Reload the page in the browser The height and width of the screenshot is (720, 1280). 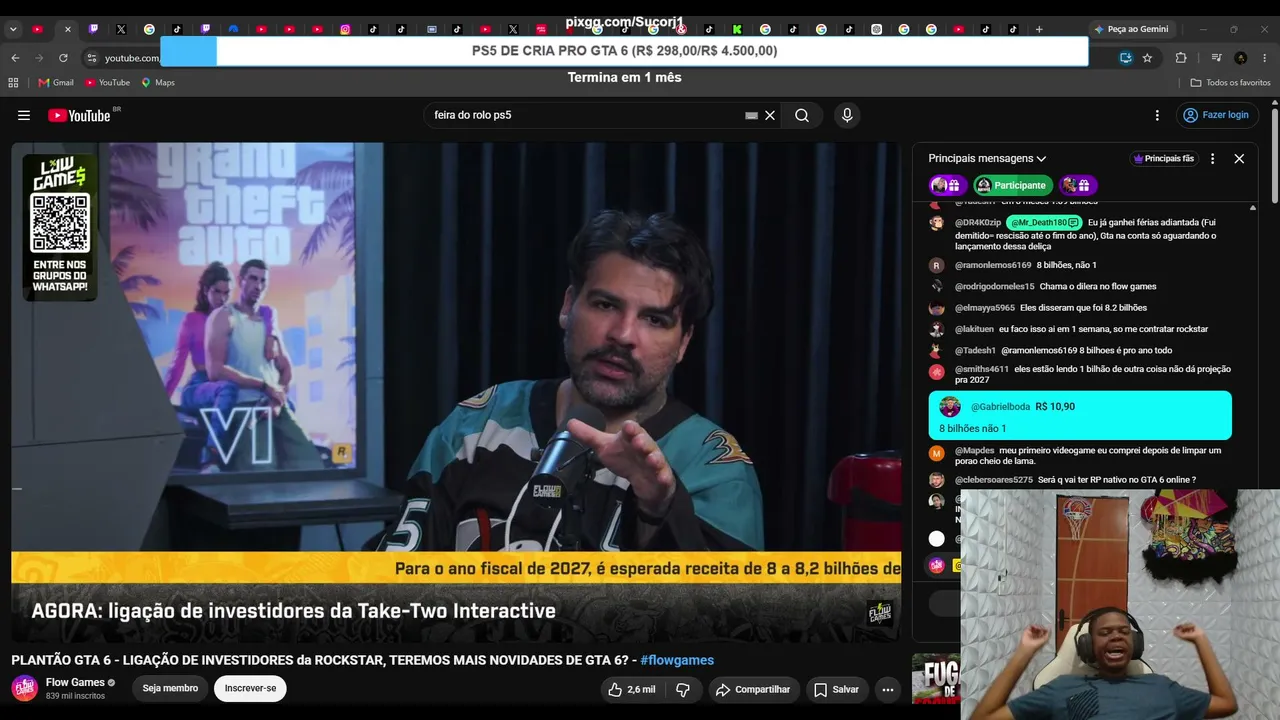pyautogui.click(x=63, y=58)
